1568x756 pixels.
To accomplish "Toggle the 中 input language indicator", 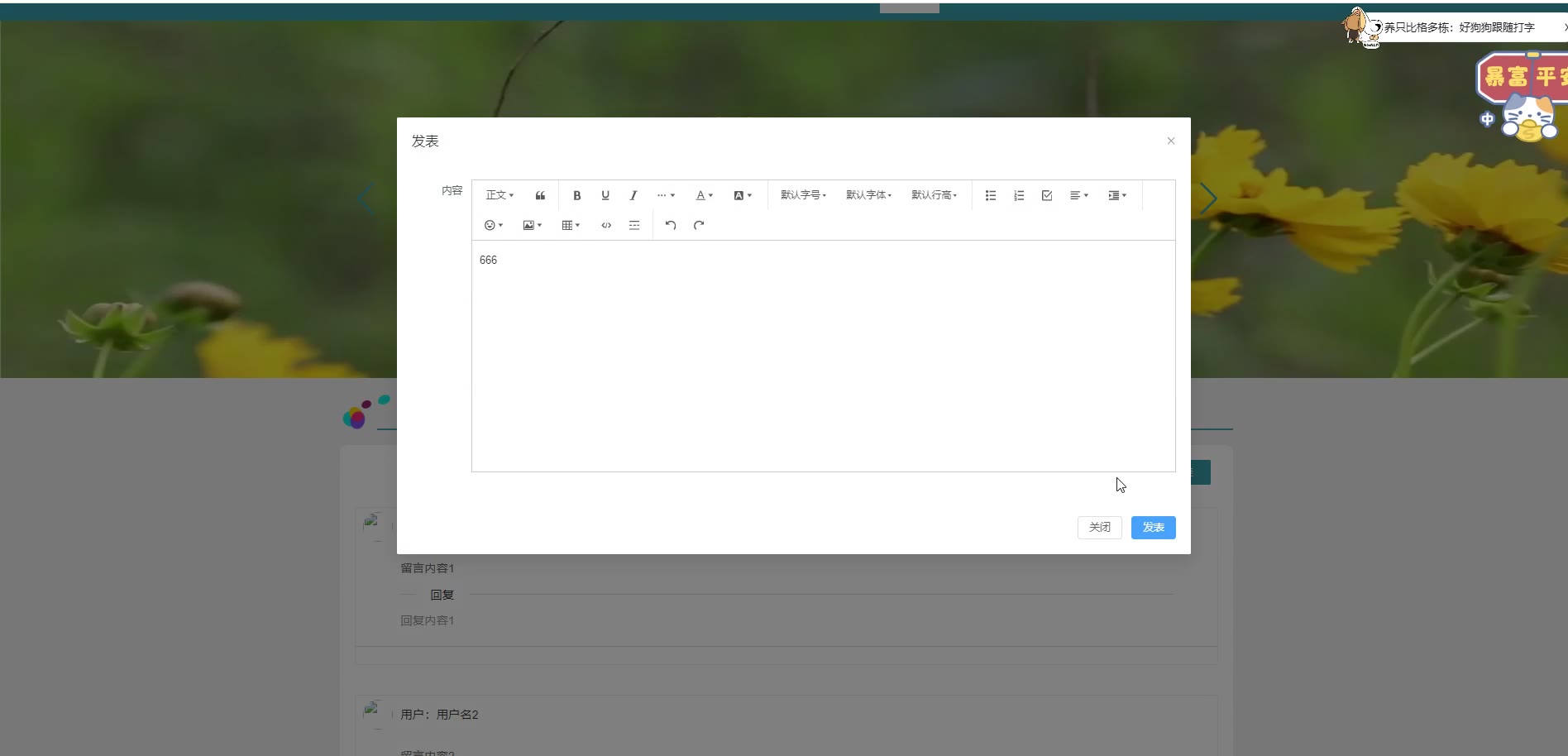I will tap(1487, 119).
